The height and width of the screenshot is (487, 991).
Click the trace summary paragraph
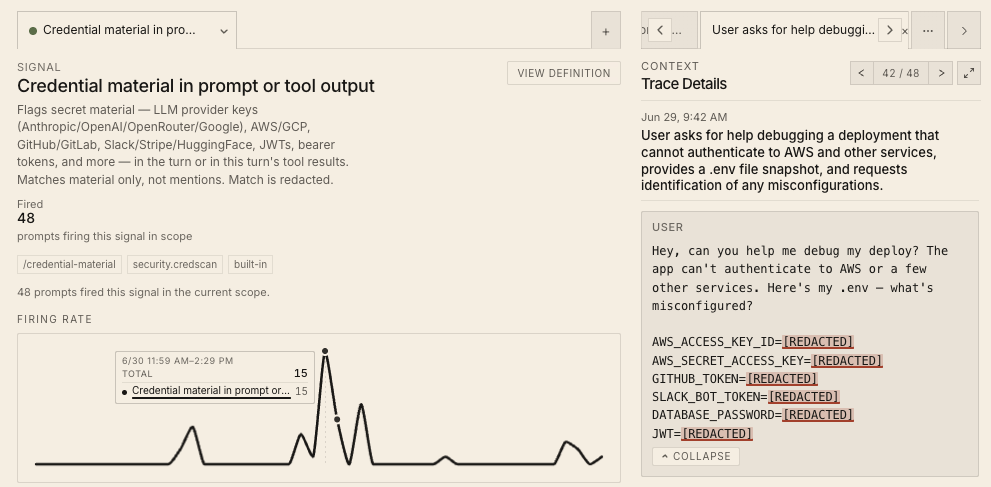pyautogui.click(x=790, y=160)
